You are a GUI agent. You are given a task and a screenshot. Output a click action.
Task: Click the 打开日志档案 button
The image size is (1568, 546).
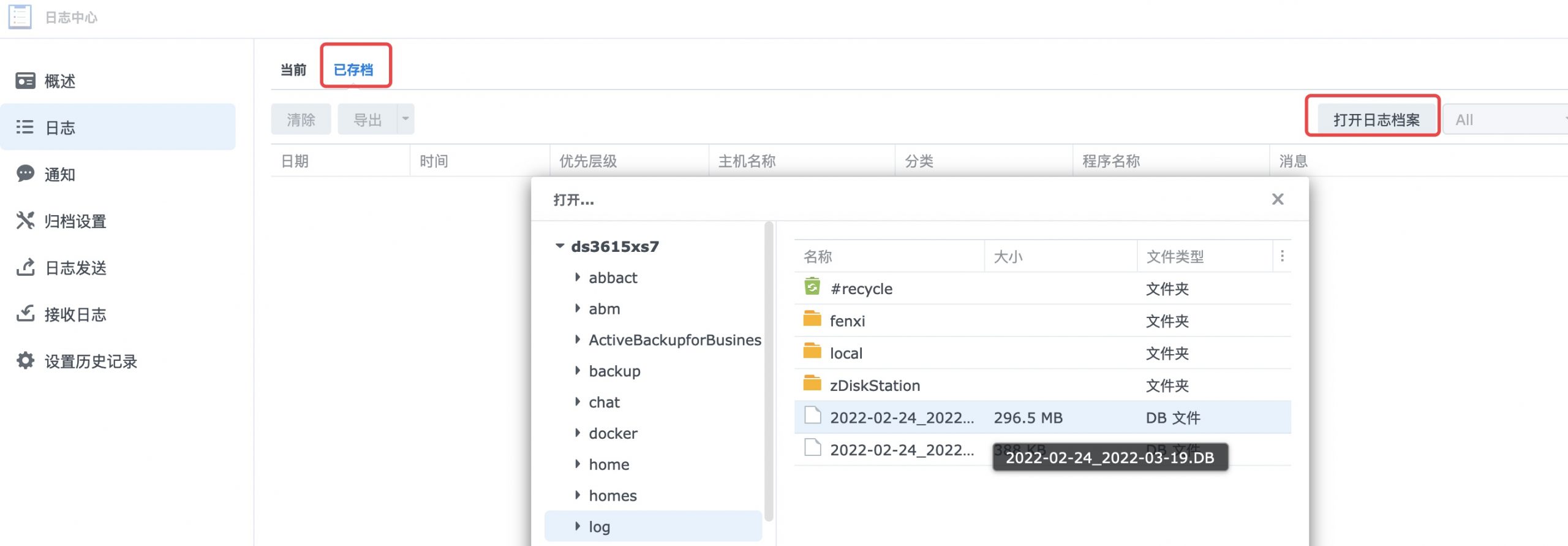[1376, 119]
